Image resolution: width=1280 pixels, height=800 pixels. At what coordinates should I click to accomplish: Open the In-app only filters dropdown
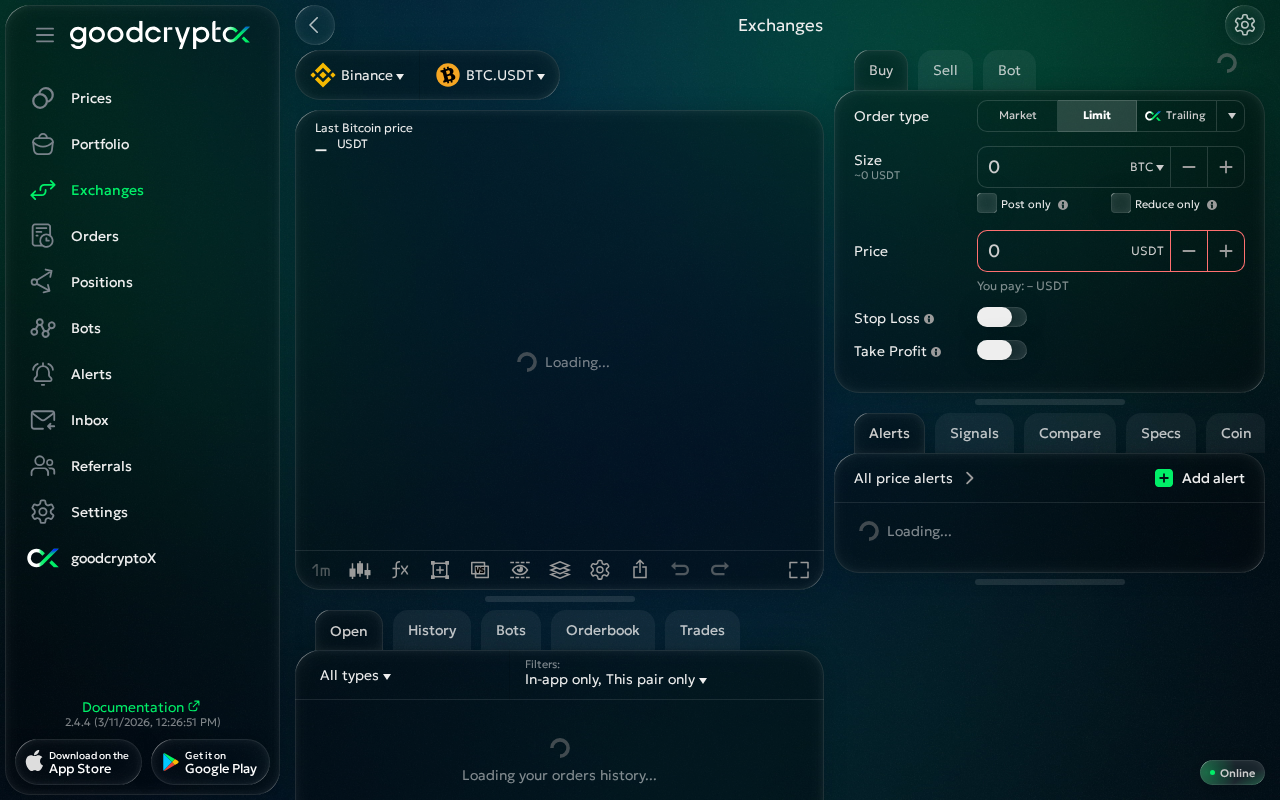(616, 680)
